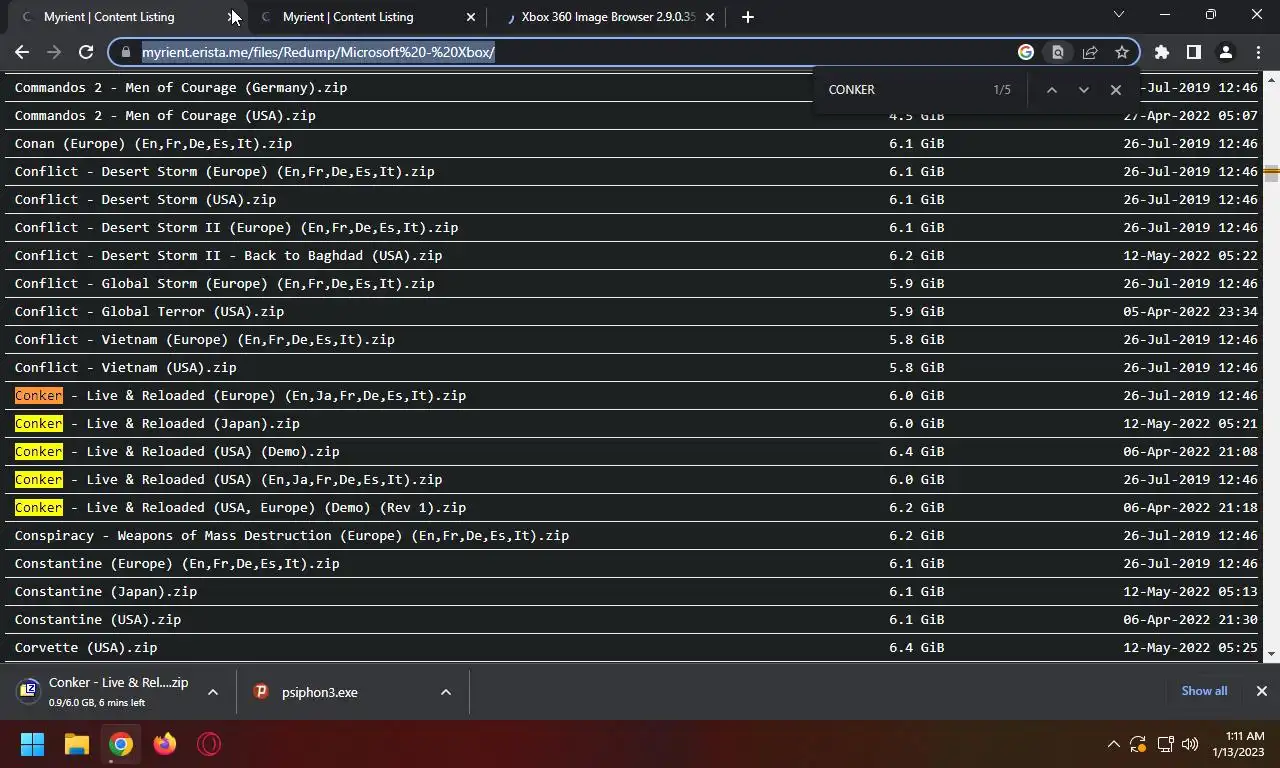Switch to the second Myrient Content Listing tab
1280x768 pixels.
click(x=348, y=17)
